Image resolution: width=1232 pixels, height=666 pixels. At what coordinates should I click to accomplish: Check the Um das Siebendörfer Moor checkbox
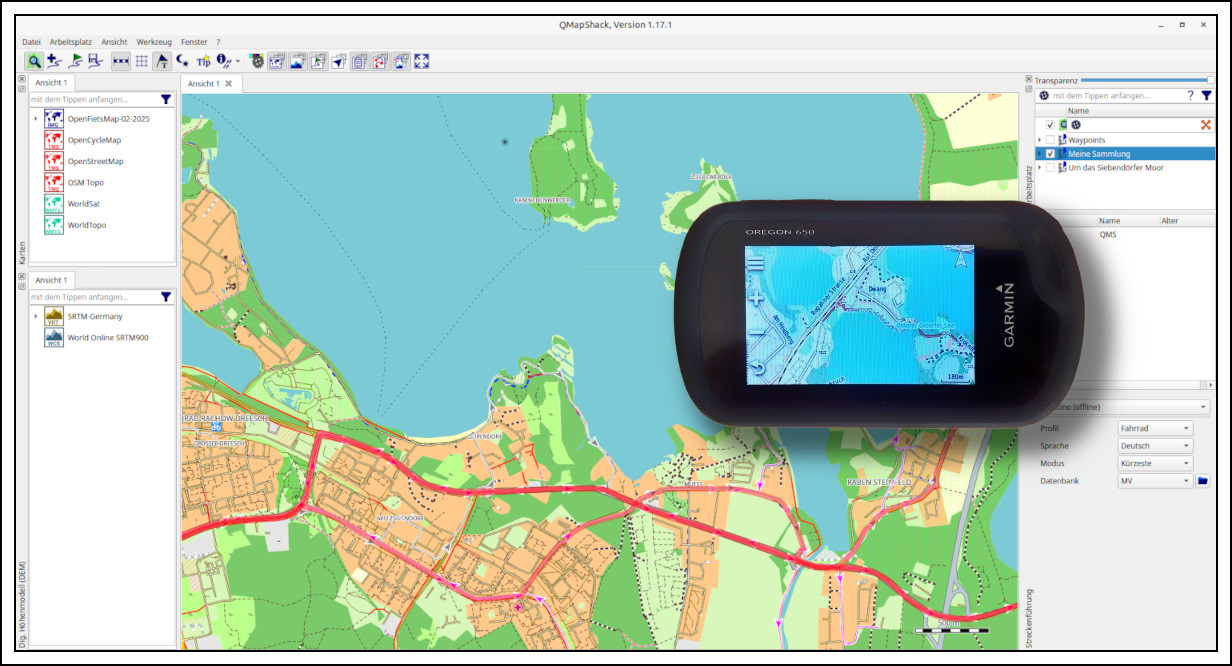[1050, 168]
